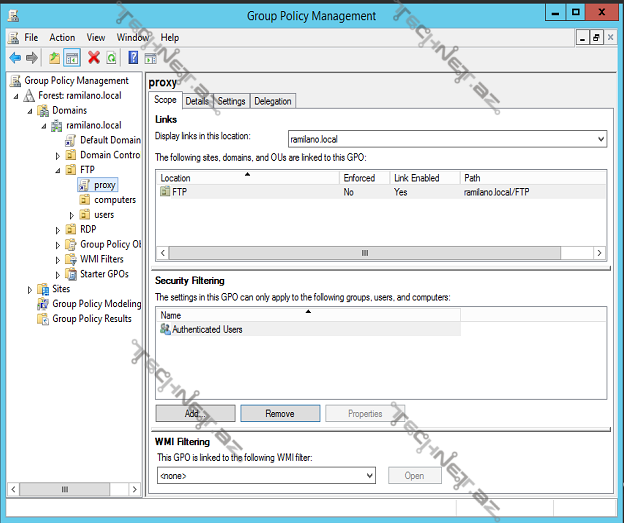This screenshot has height=523, width=624.
Task: Click the Up one level toolbar icon
Action: (x=54, y=58)
